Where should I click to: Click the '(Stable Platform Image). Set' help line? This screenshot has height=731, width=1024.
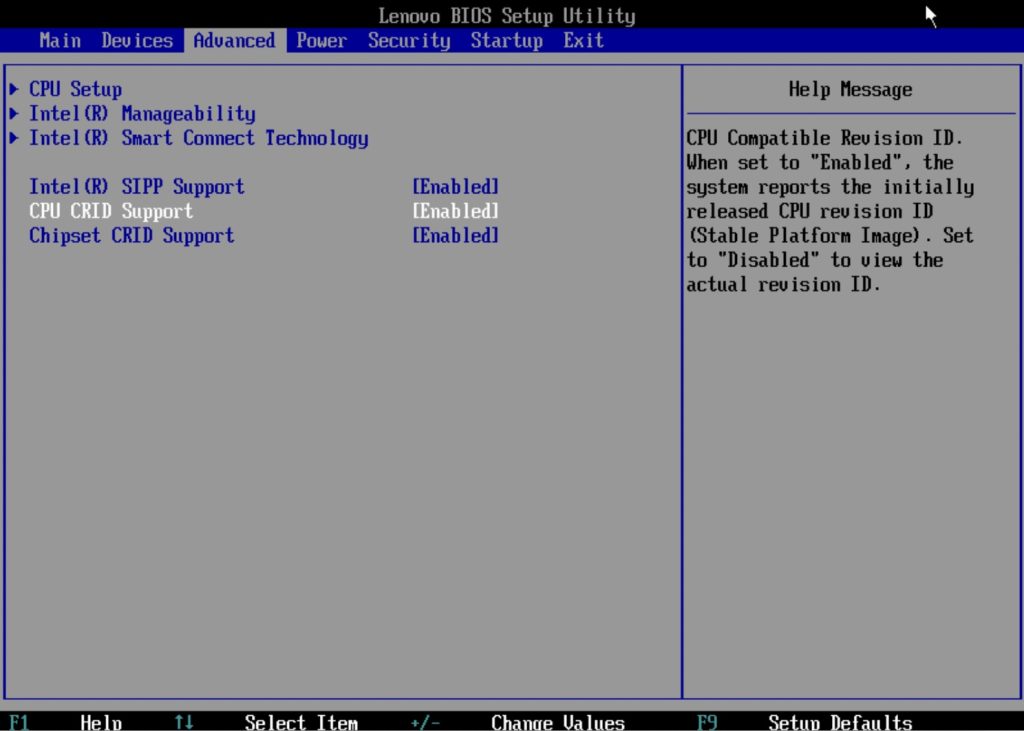830,235
